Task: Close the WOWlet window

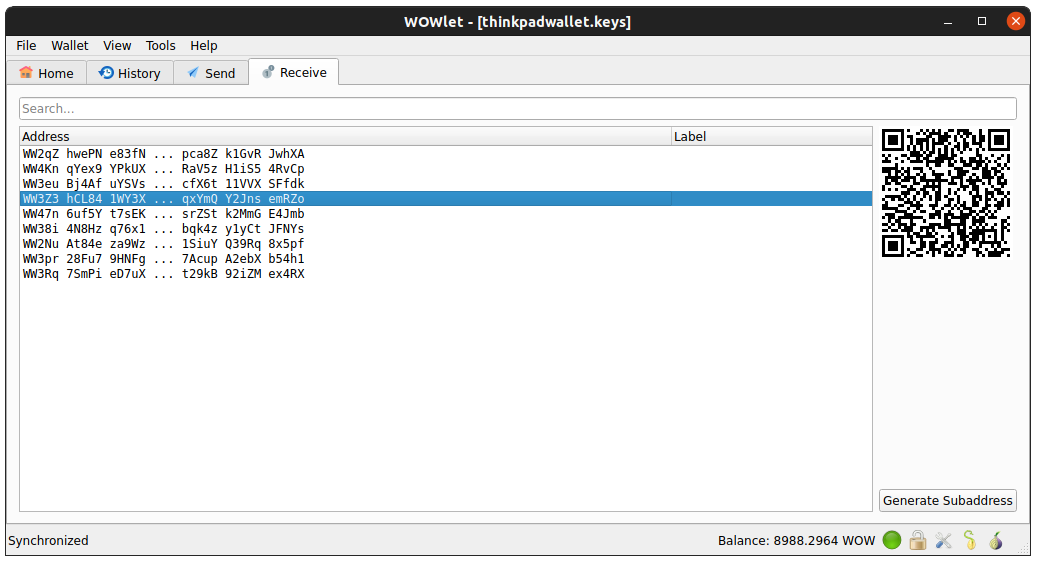Action: (1016, 21)
